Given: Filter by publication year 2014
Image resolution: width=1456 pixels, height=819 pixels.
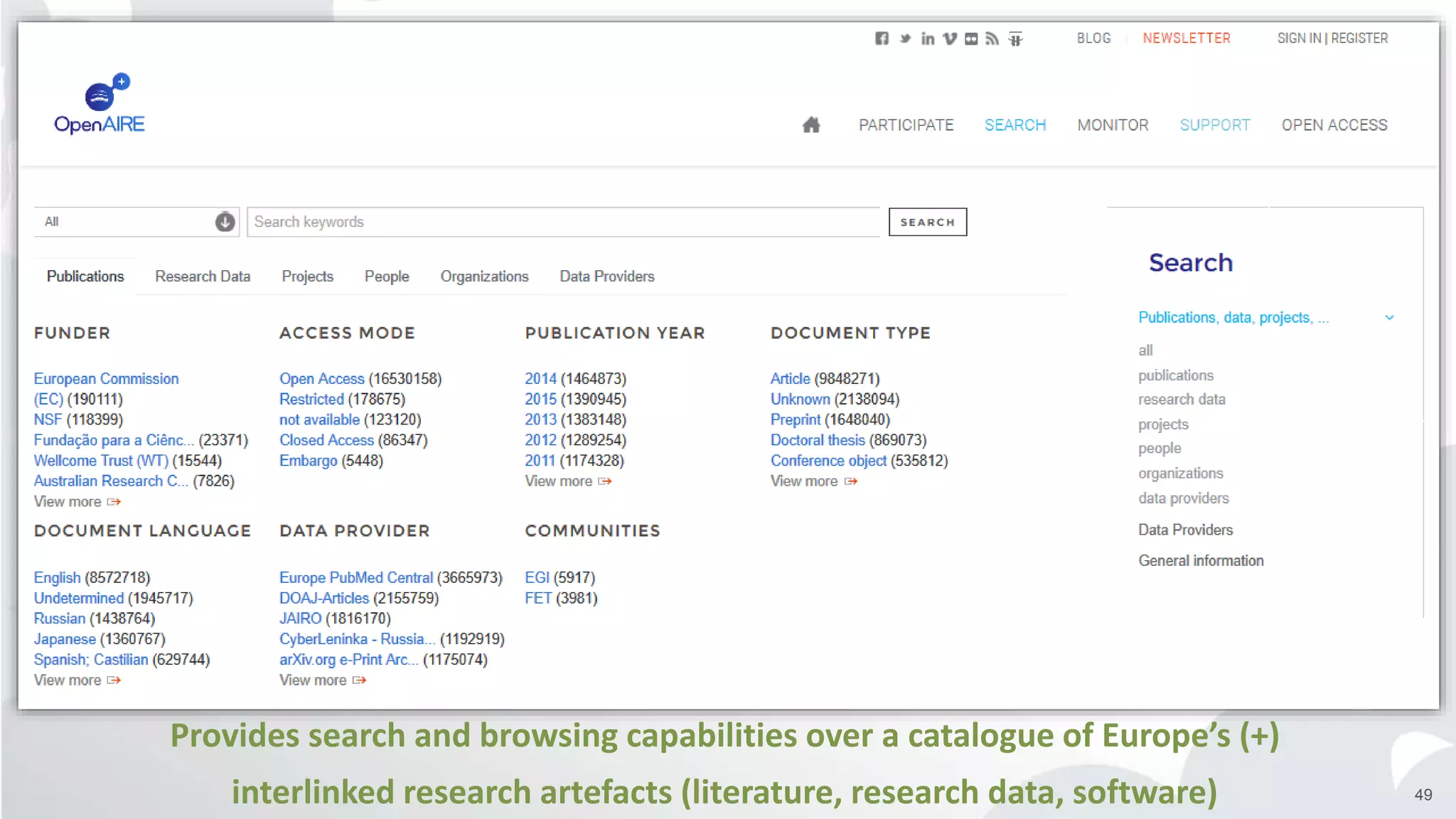Looking at the screenshot, I should point(540,379).
